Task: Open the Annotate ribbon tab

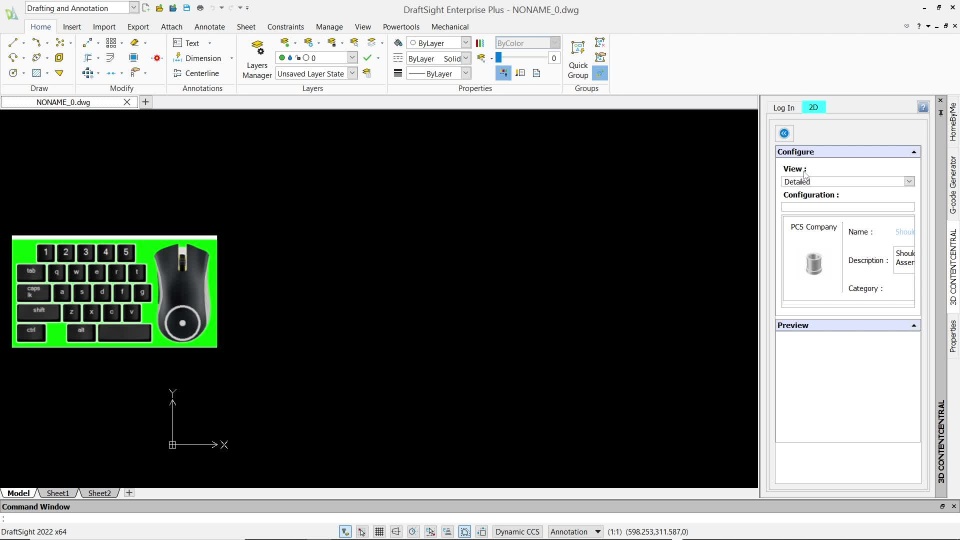Action: 209,27
